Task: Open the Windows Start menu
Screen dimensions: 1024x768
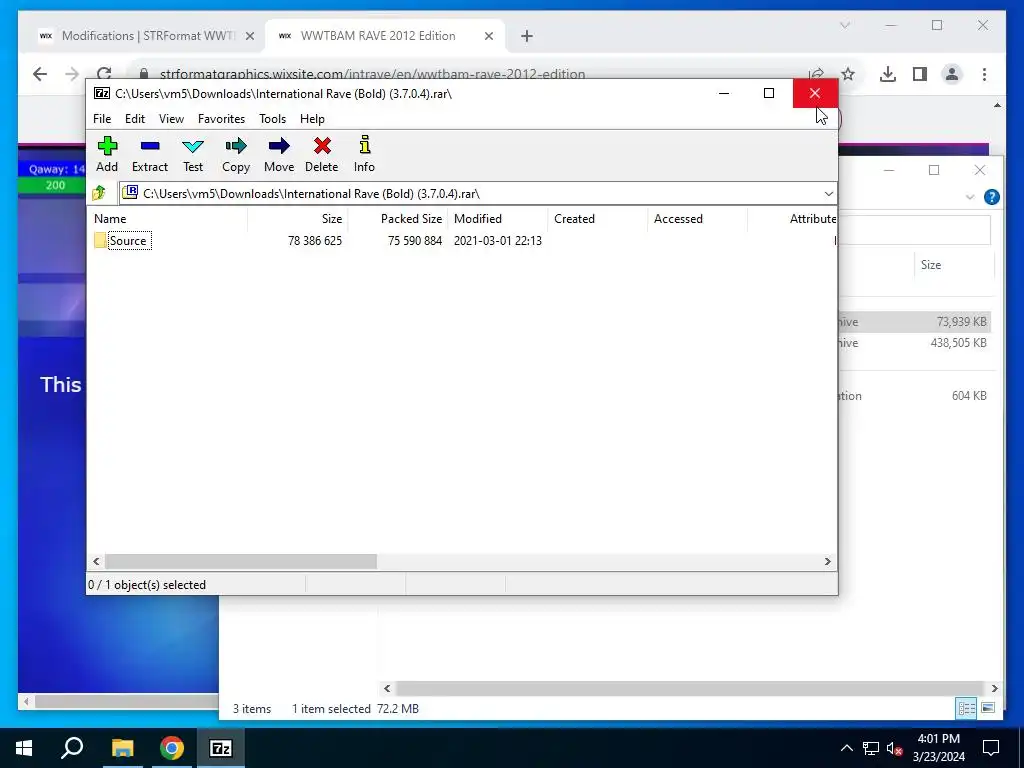Action: (x=24, y=748)
